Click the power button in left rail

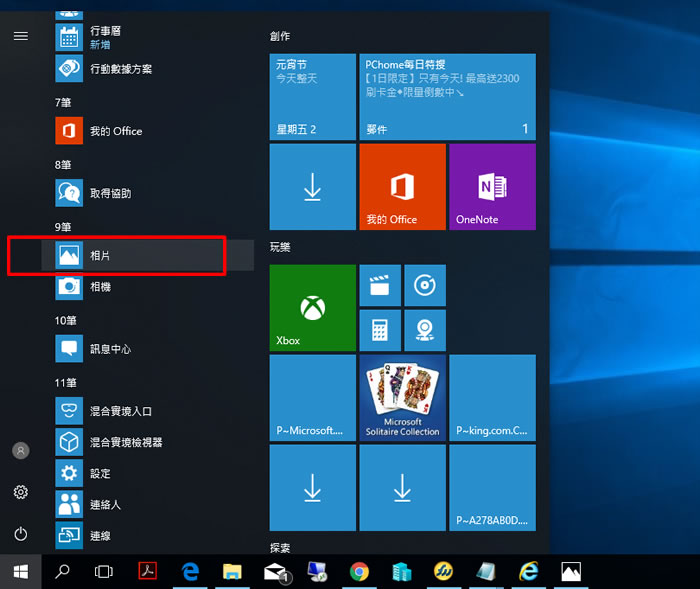21,534
